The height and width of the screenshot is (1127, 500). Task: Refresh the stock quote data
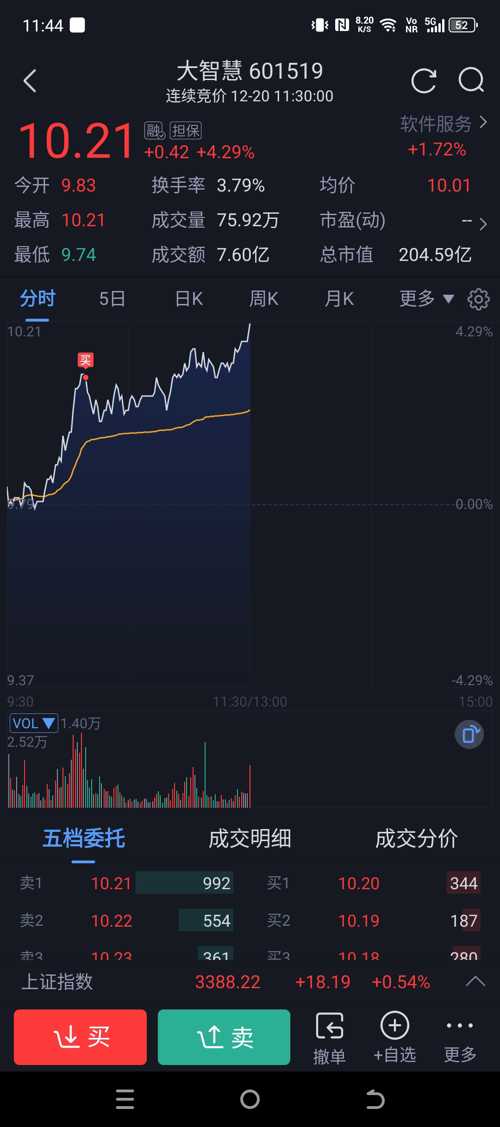coord(424,80)
